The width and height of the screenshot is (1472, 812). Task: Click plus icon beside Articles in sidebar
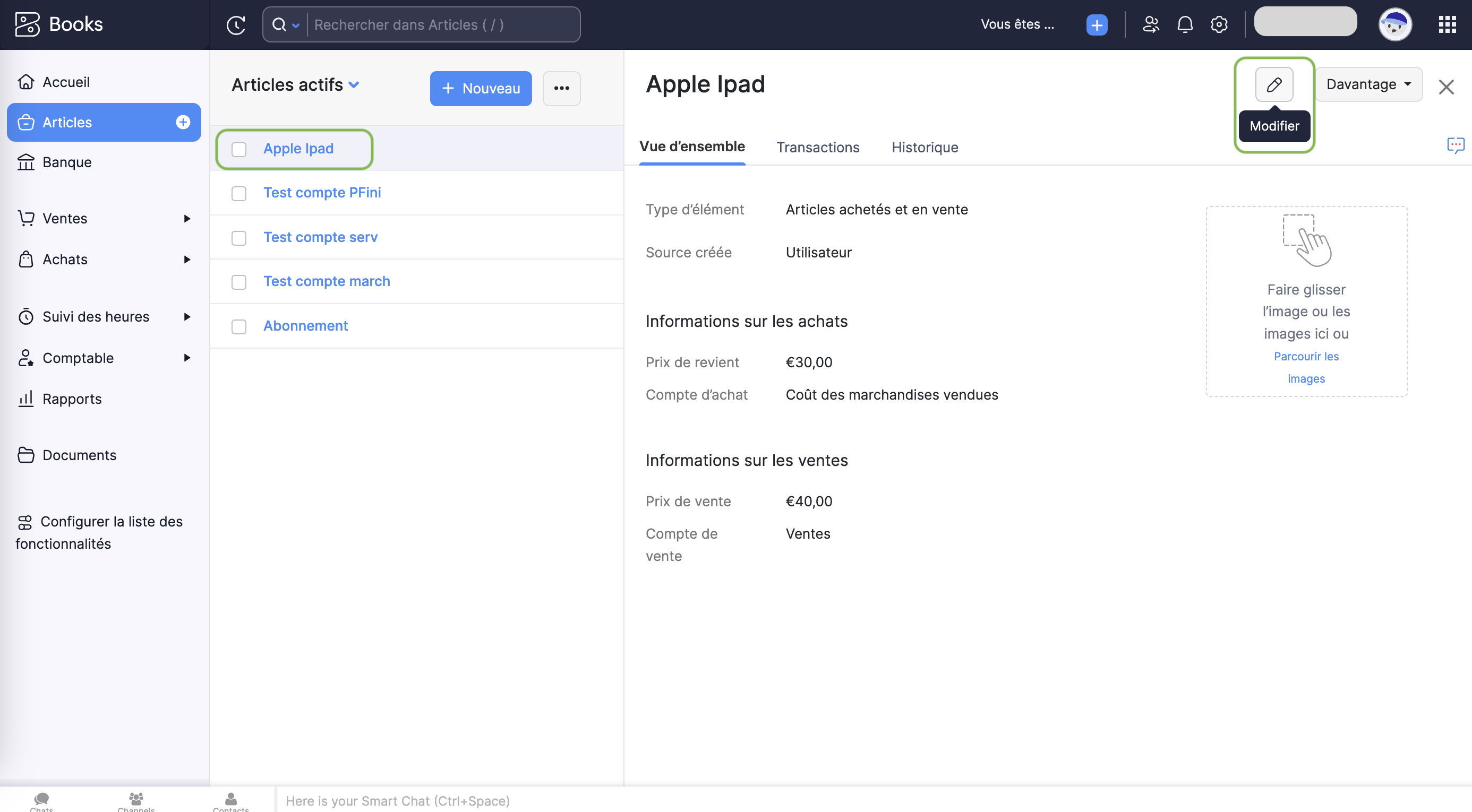coord(183,122)
